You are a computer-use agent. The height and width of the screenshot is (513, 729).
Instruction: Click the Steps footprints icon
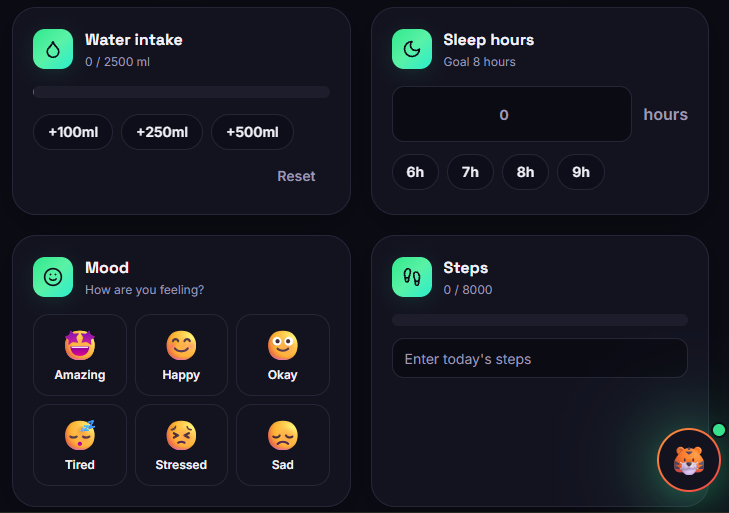point(412,277)
